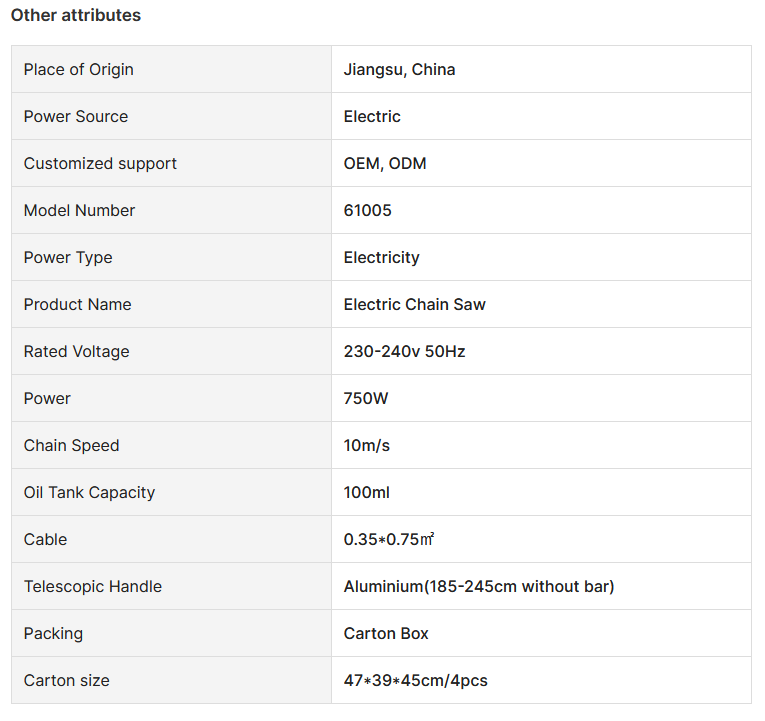Screen dimensions: 765x721
Task: Select the 'Jiangsu, China' value
Action: pyautogui.click(x=399, y=69)
